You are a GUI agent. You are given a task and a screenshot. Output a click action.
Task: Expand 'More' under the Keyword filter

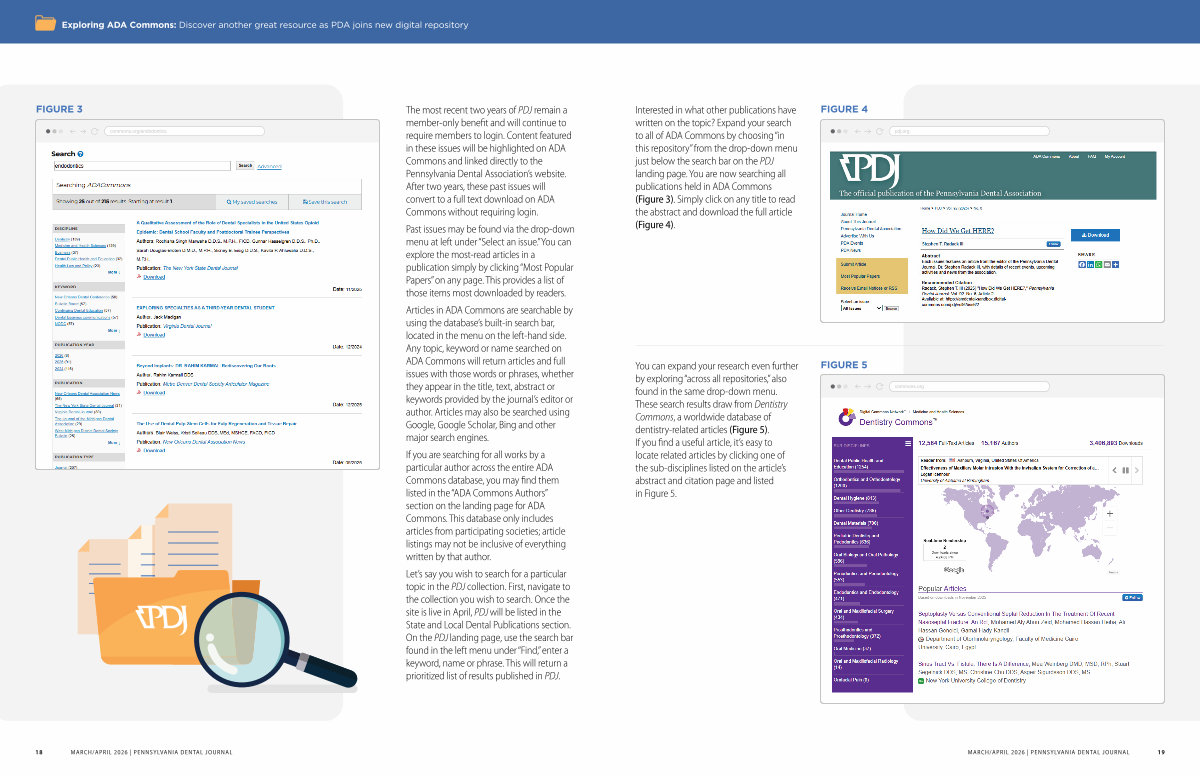pos(113,330)
